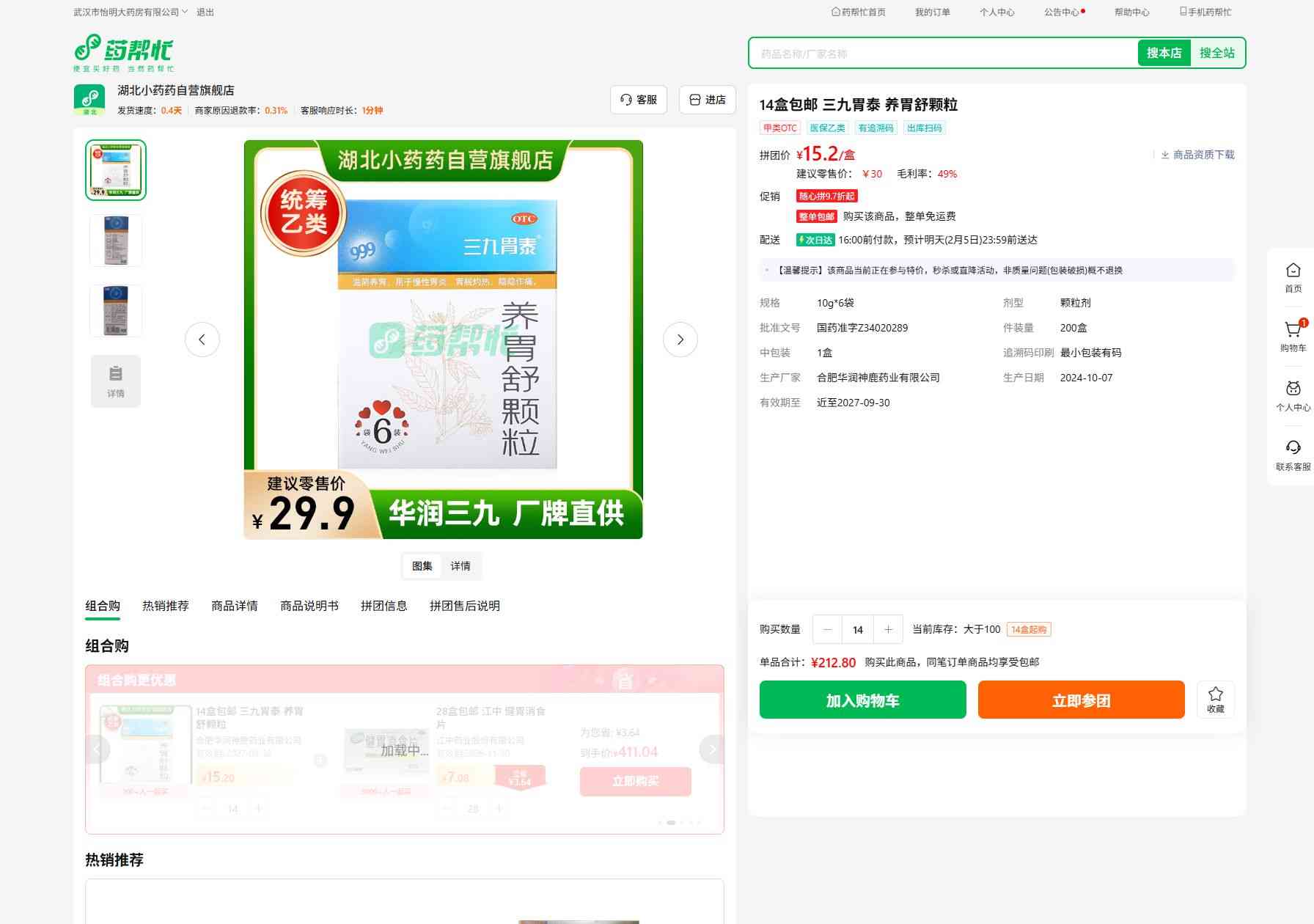Open the 商品说明书 tab
1314x924 pixels.
(309, 606)
